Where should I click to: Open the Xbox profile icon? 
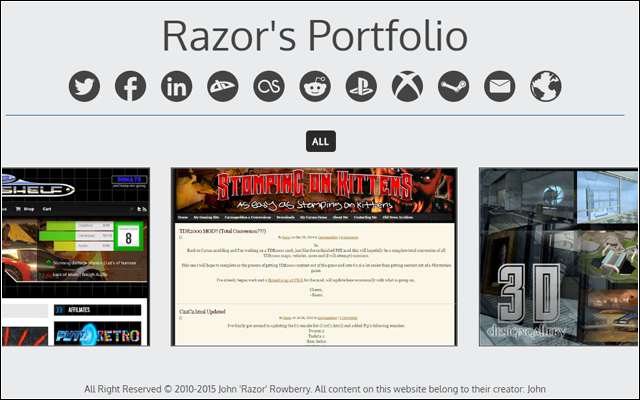407,86
